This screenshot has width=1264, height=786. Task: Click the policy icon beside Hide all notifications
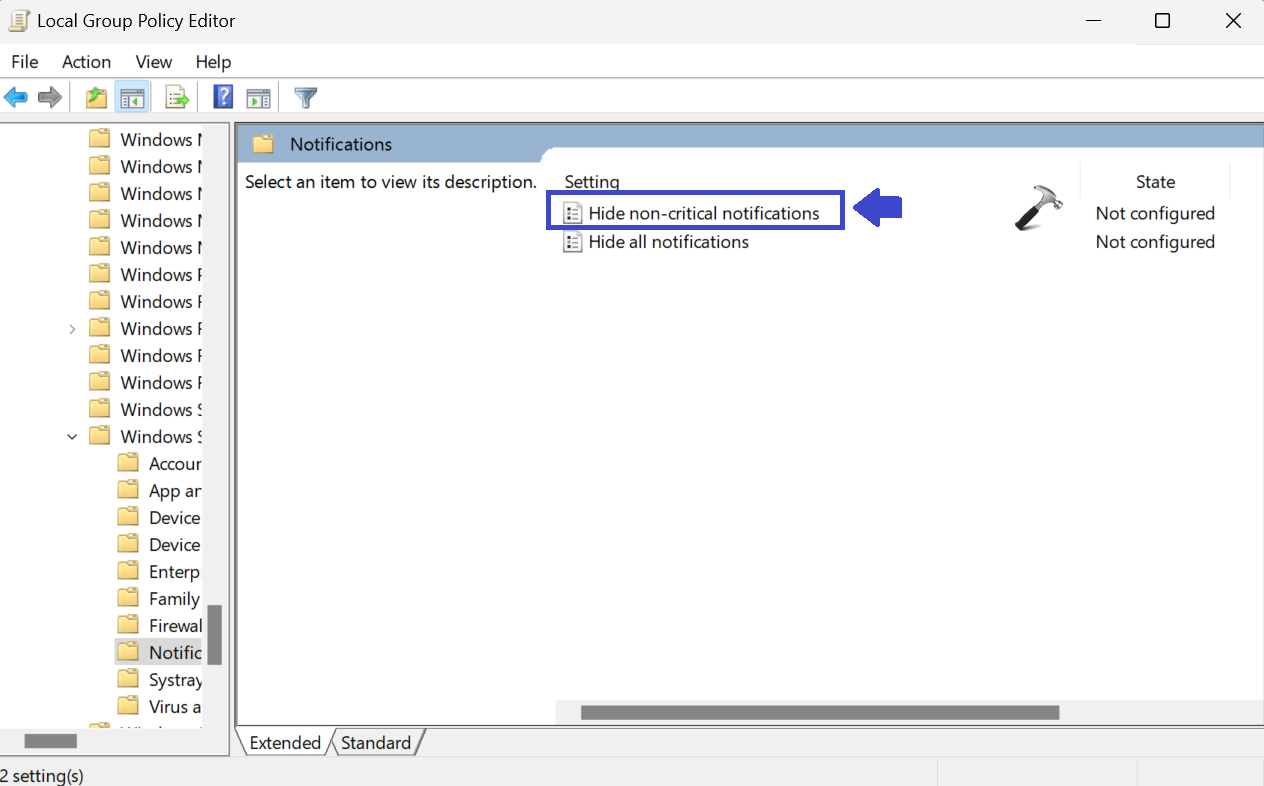click(x=572, y=242)
